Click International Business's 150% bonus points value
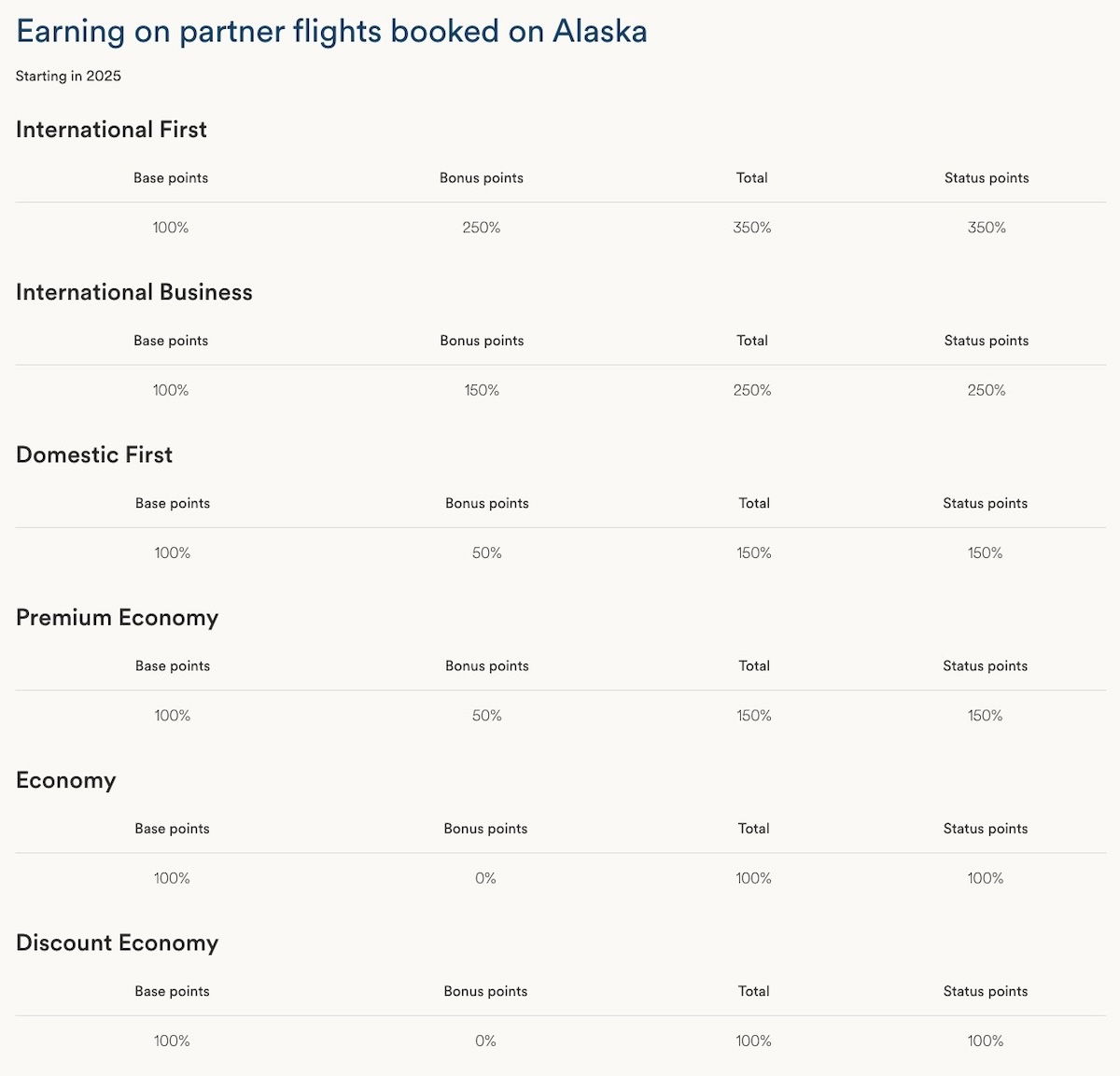 (482, 390)
